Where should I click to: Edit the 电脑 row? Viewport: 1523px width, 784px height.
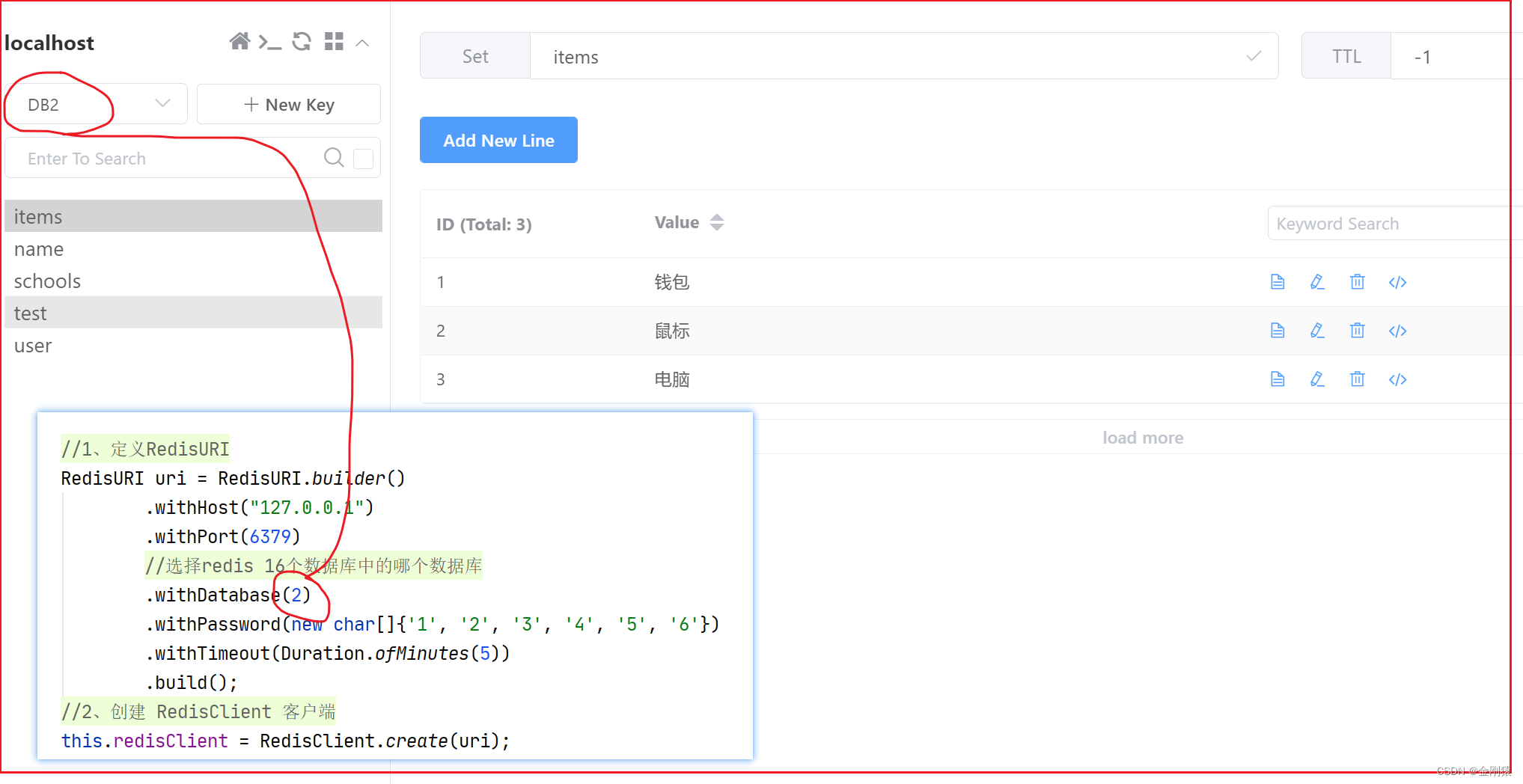click(1317, 379)
